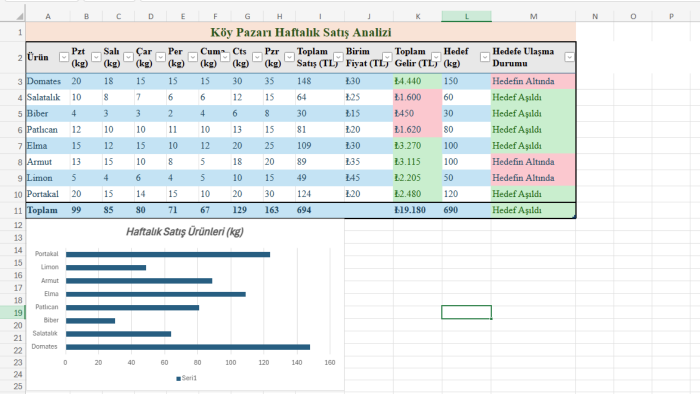This screenshot has width=700, height=394.
Task: Open the Per (kg) filter dropdown
Action: point(192,57)
